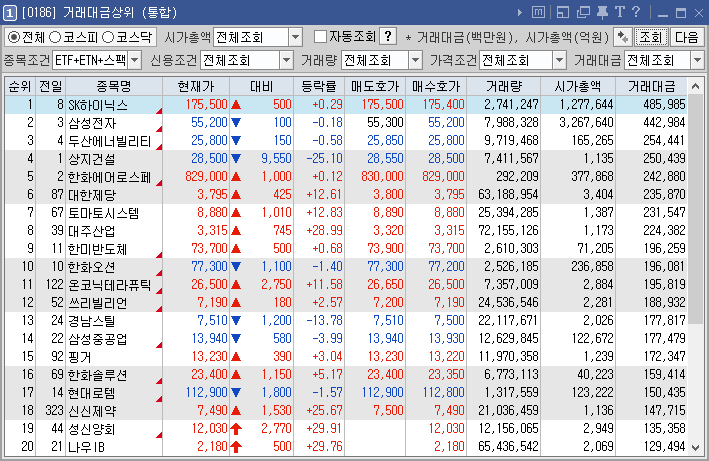Select the 전체 radio button
The image size is (709, 461).
tap(14, 37)
